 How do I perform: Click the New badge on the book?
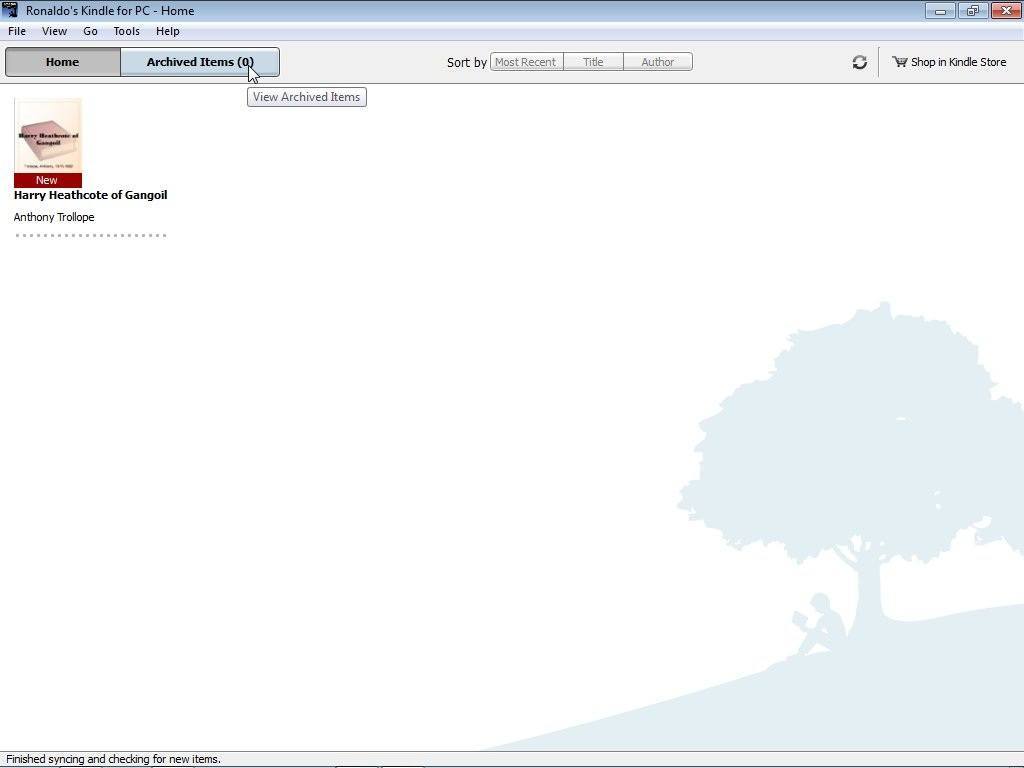[46, 180]
